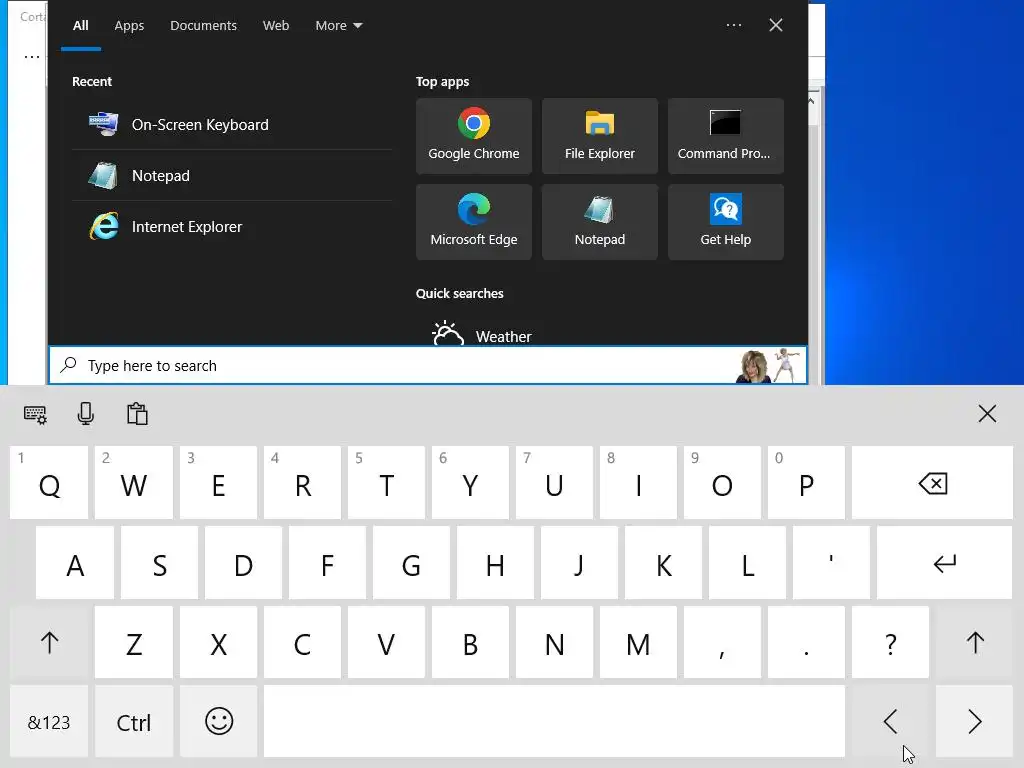This screenshot has height=768, width=1024.
Task: Tap the O key
Action: tap(722, 483)
